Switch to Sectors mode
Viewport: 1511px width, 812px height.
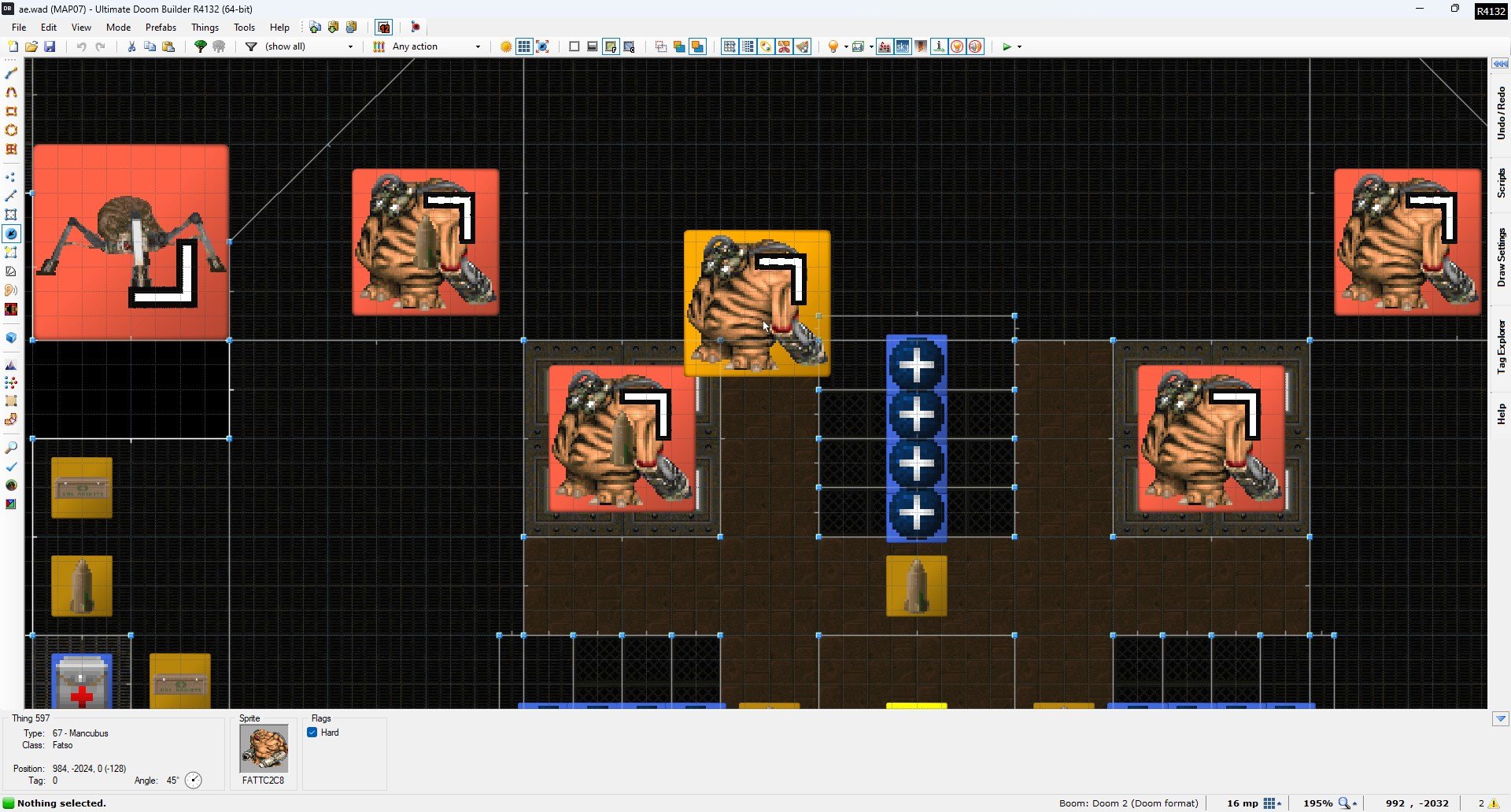click(x=11, y=215)
